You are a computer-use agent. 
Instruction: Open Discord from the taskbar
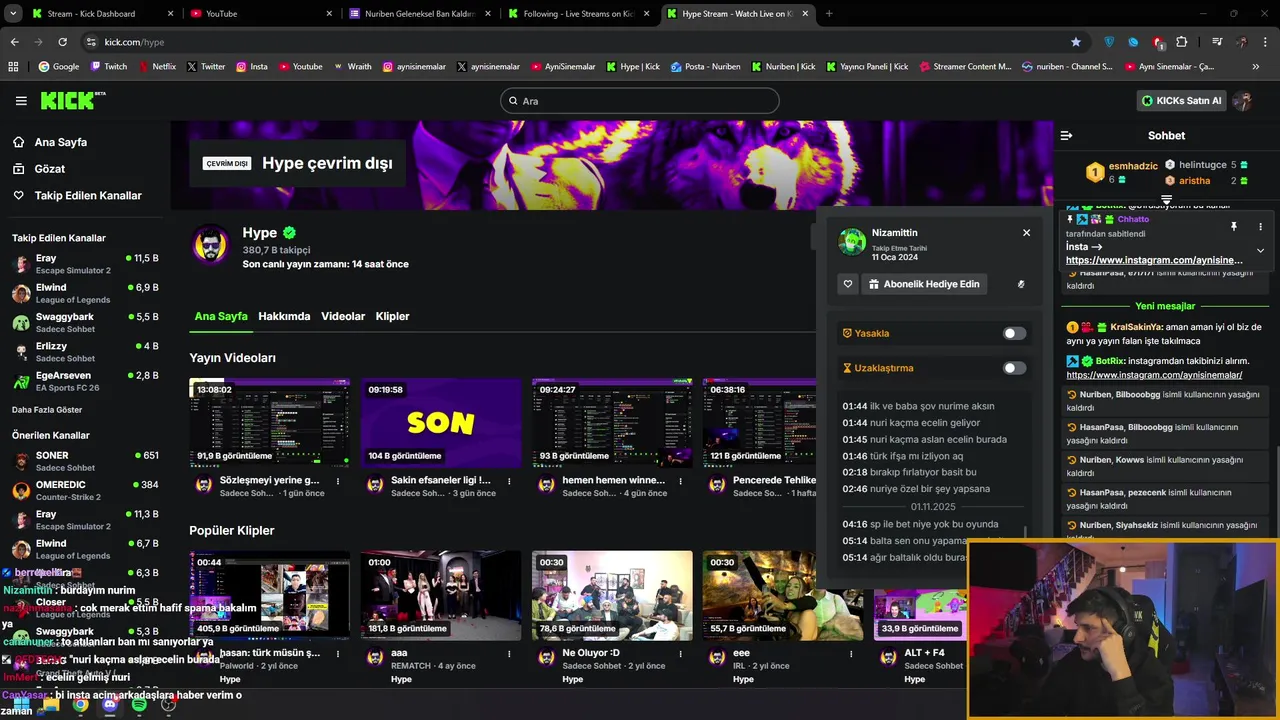point(110,705)
